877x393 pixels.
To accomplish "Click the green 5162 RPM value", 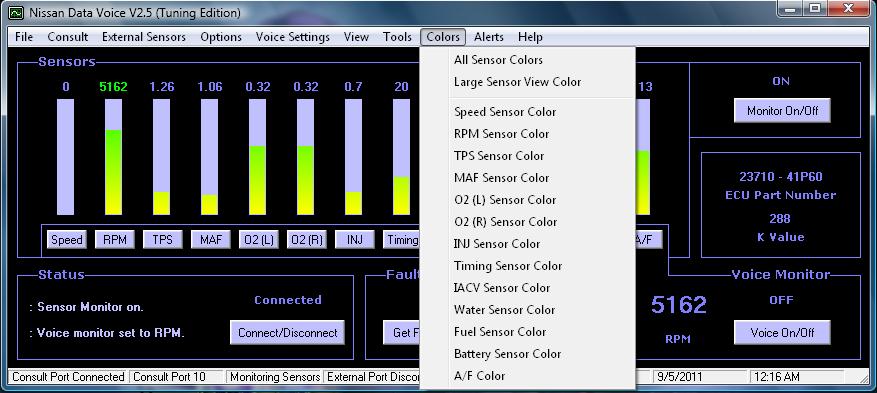I will pyautogui.click(x=114, y=87).
